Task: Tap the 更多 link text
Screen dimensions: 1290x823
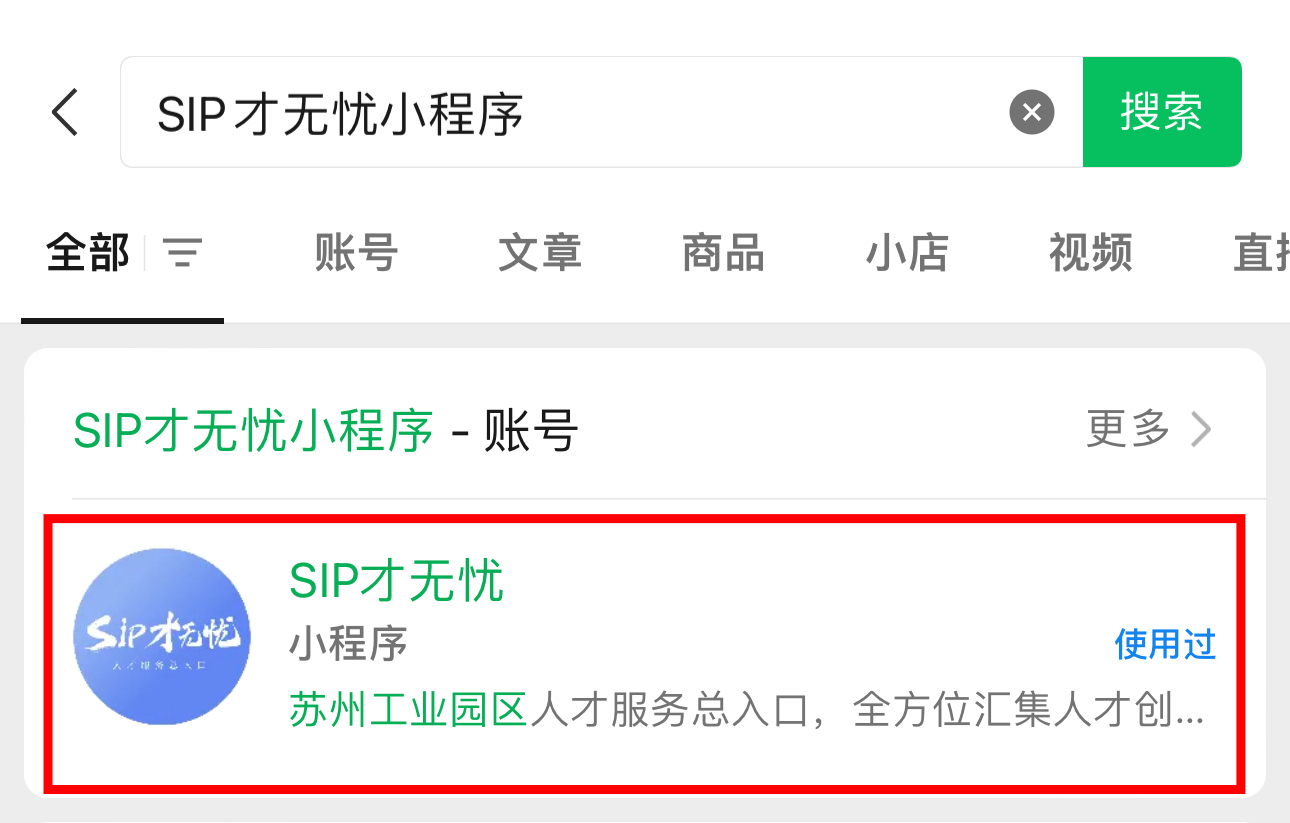Action: pyautogui.click(x=1128, y=430)
